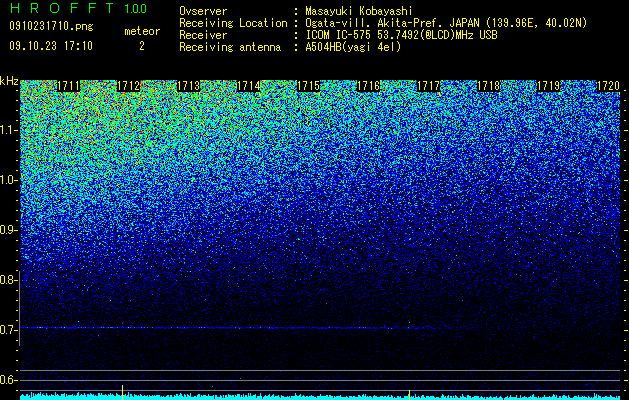Click the kHz unit label

9,81
